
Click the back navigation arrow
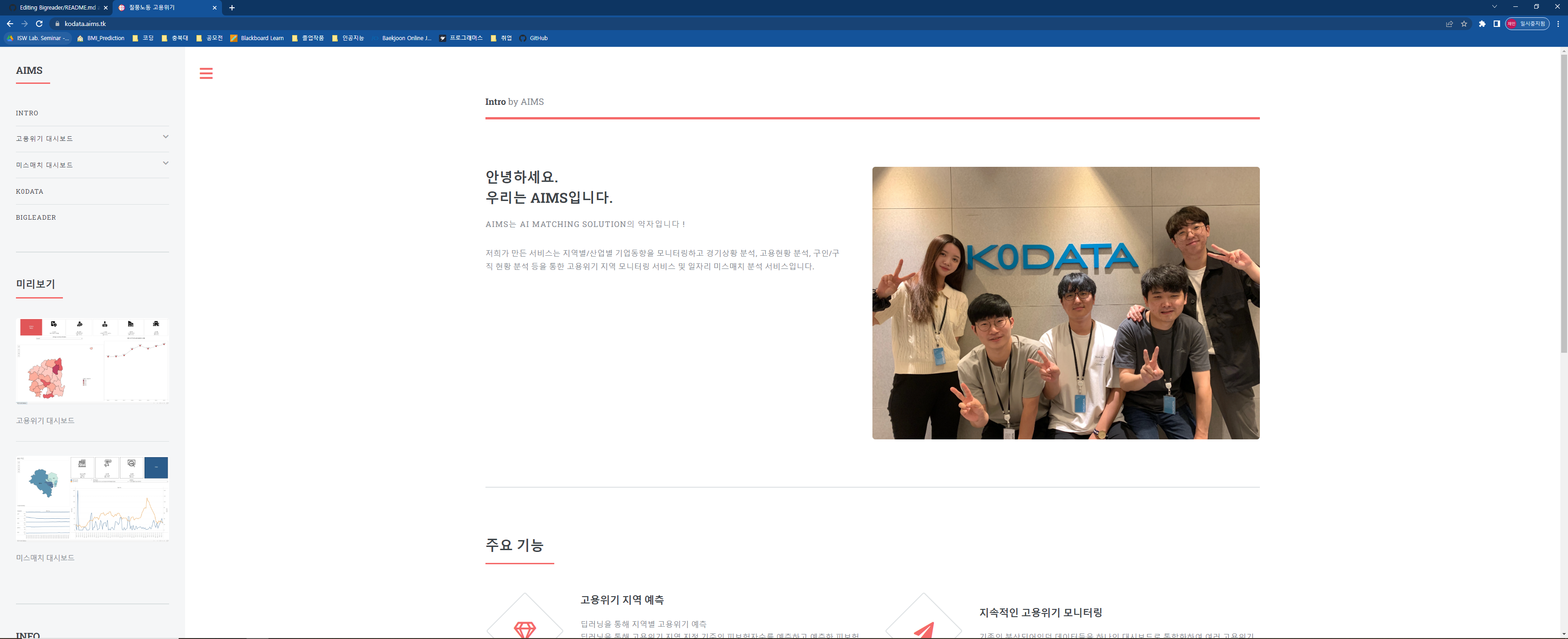[x=10, y=24]
